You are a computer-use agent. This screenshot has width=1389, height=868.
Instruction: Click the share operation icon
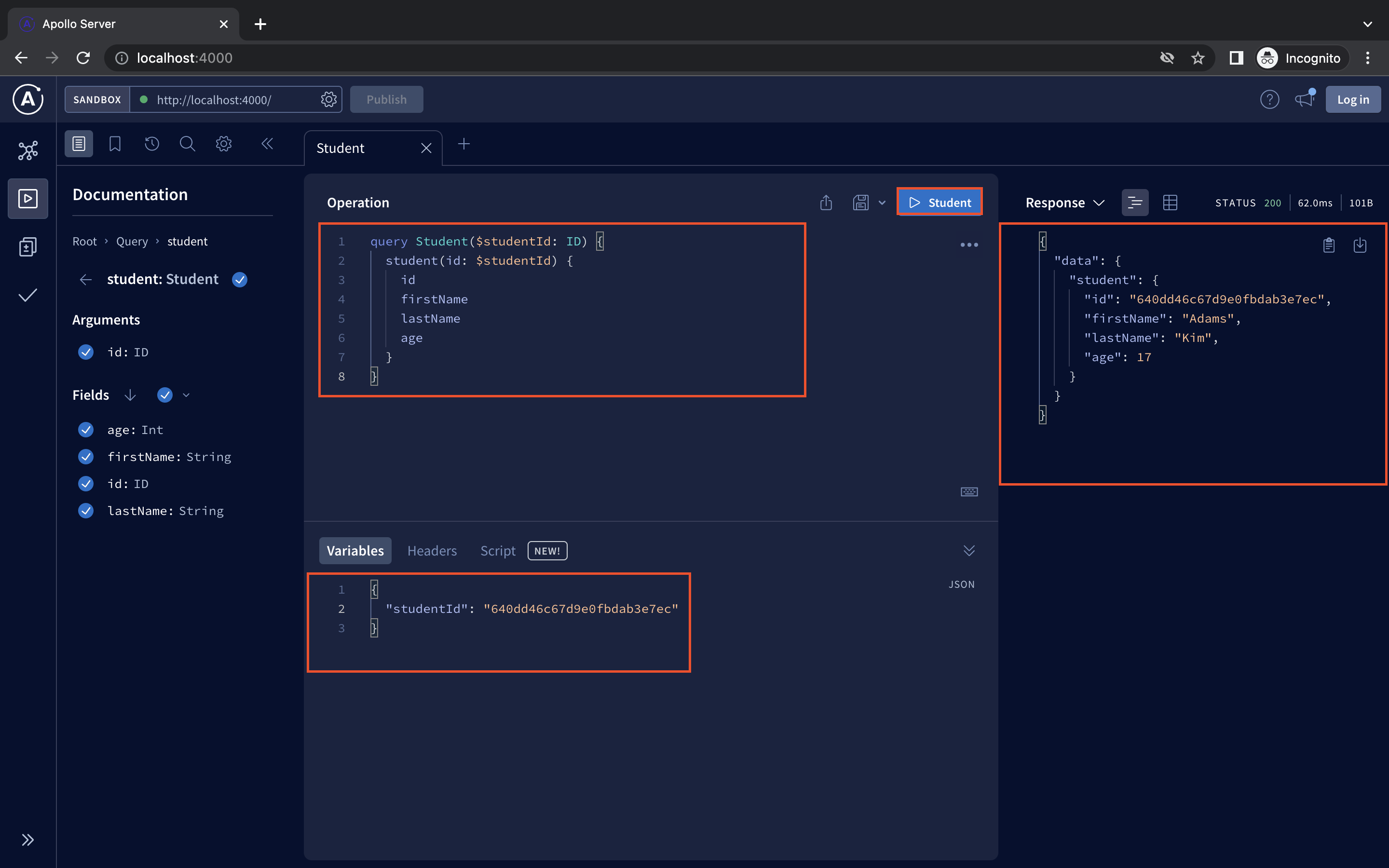tap(826, 203)
